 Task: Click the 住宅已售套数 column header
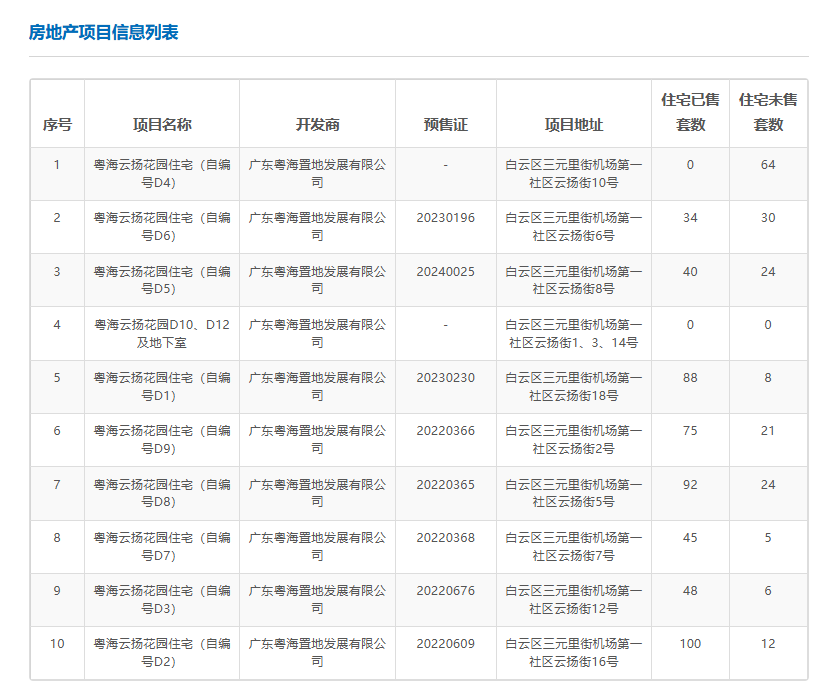[690, 113]
